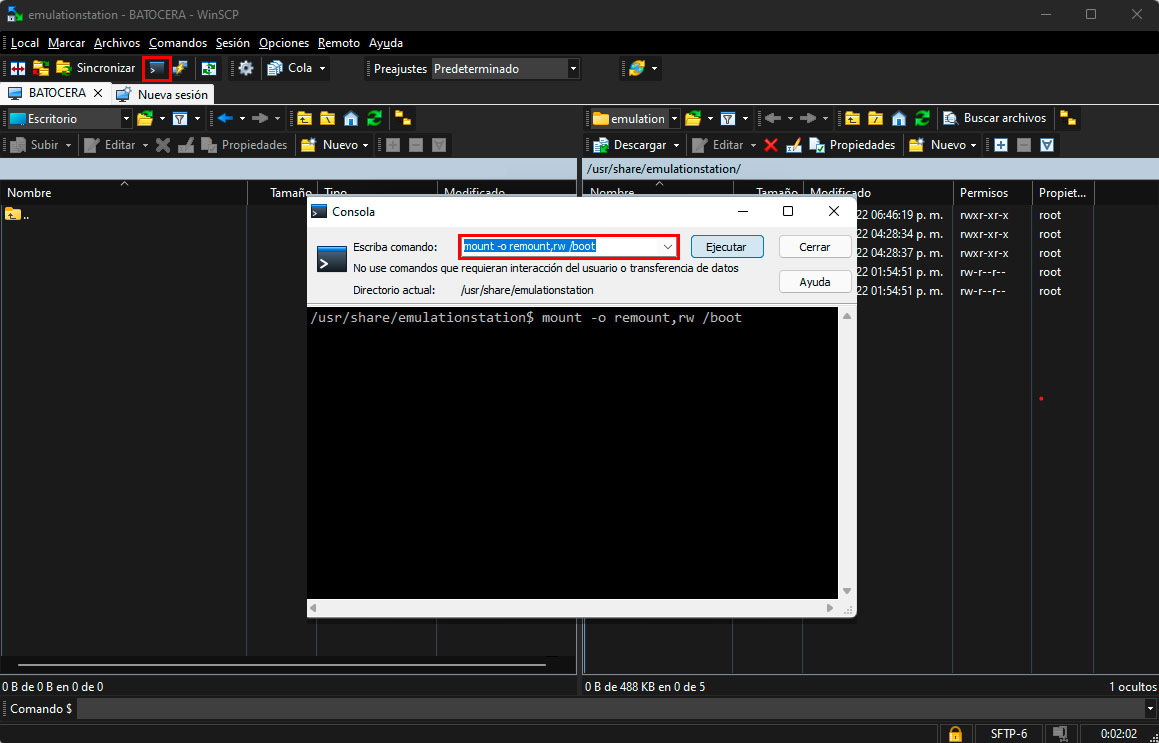
Task: Click Ayuda button in the Consola dialog
Action: click(815, 282)
